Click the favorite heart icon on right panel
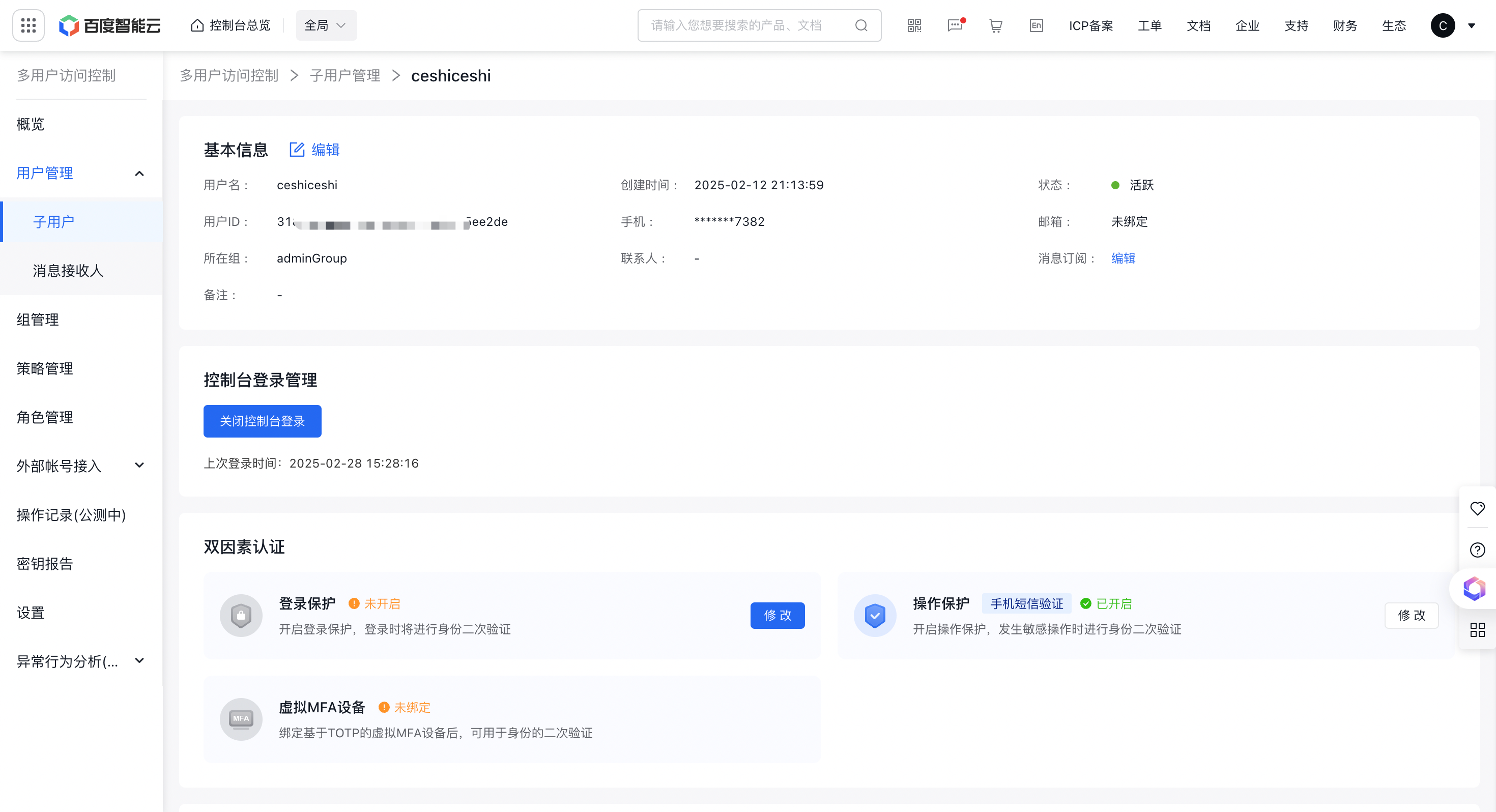 click(x=1477, y=509)
